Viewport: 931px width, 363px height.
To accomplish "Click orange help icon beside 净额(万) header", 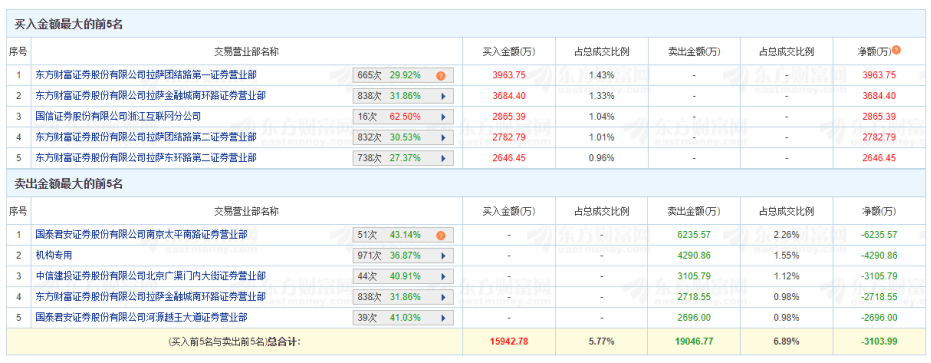I will [897, 50].
